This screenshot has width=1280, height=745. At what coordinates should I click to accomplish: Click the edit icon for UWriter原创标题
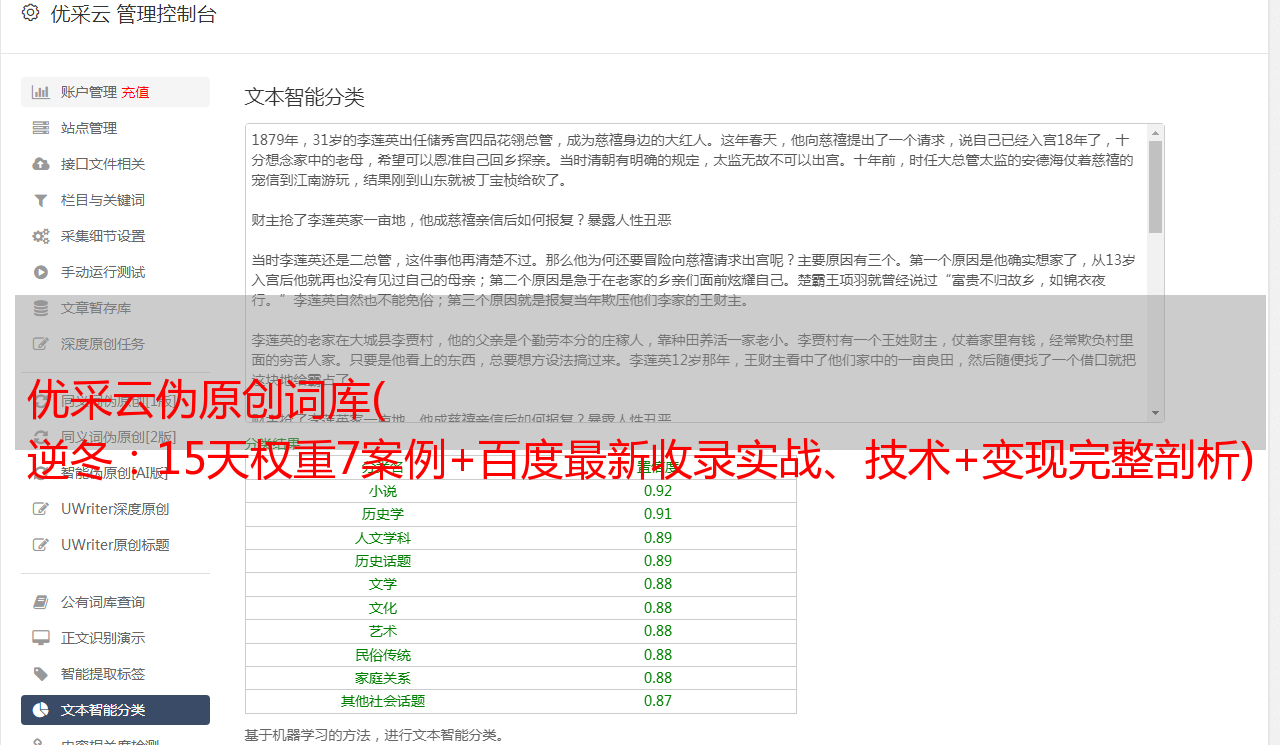41,545
